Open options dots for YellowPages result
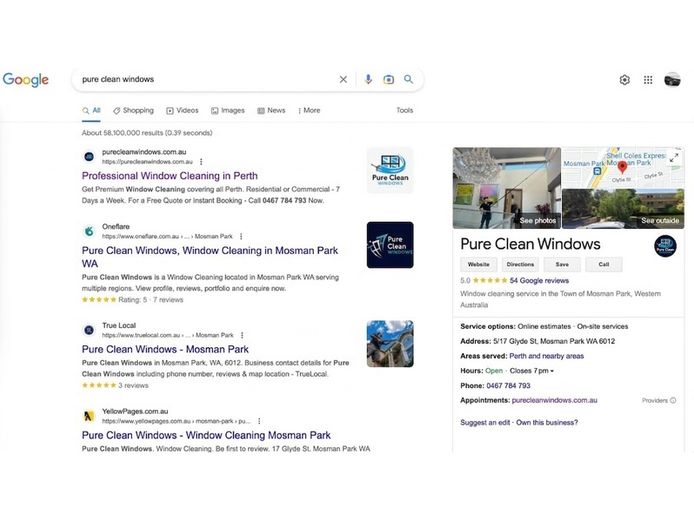The height and width of the screenshot is (522, 694). pos(259,421)
